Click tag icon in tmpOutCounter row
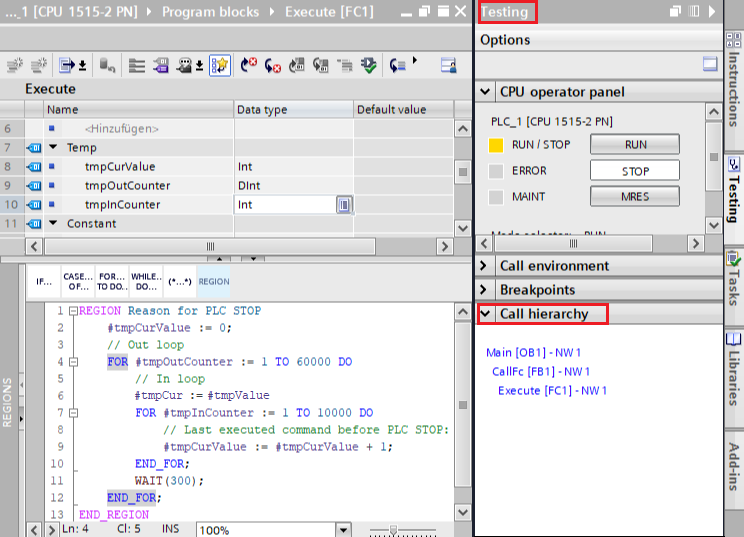The image size is (744, 537). 34,185
